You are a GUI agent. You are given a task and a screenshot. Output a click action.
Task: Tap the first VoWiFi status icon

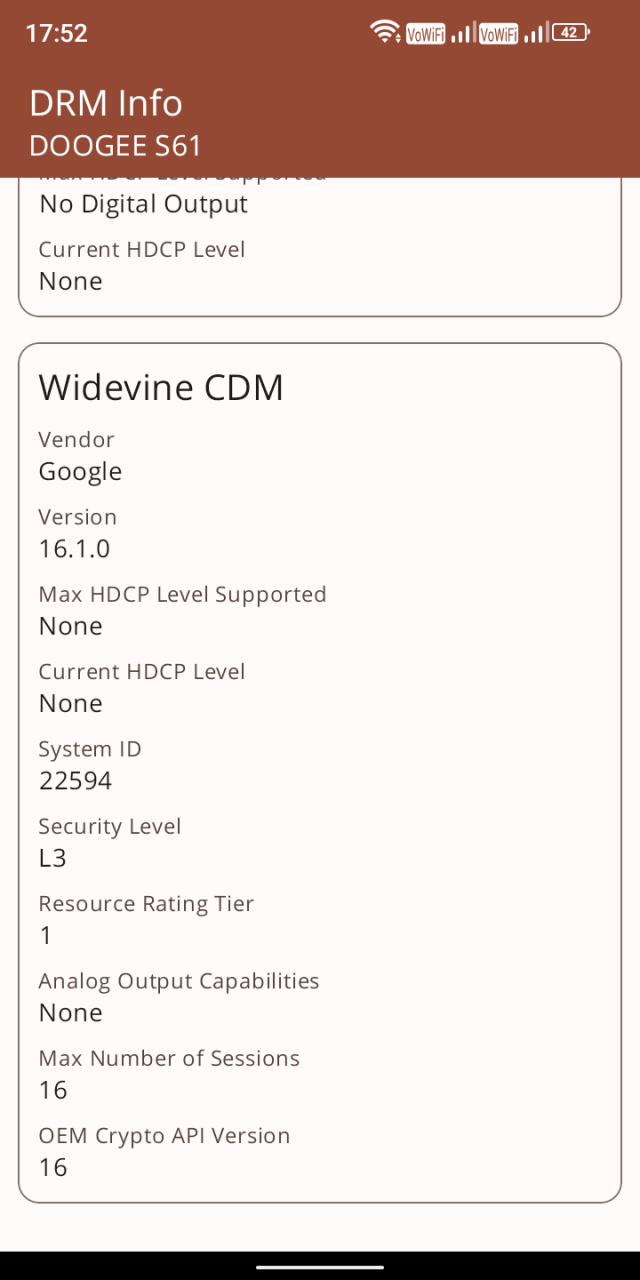425,34
